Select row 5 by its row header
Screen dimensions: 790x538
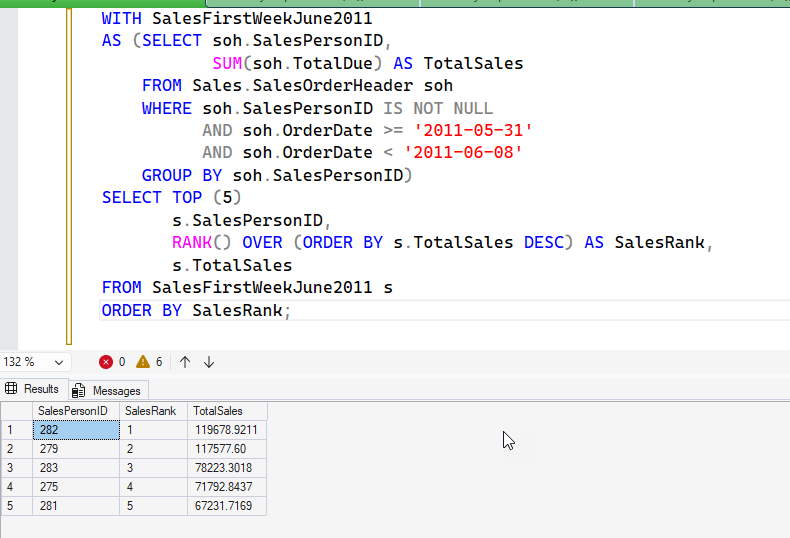pyautogui.click(x=16, y=507)
